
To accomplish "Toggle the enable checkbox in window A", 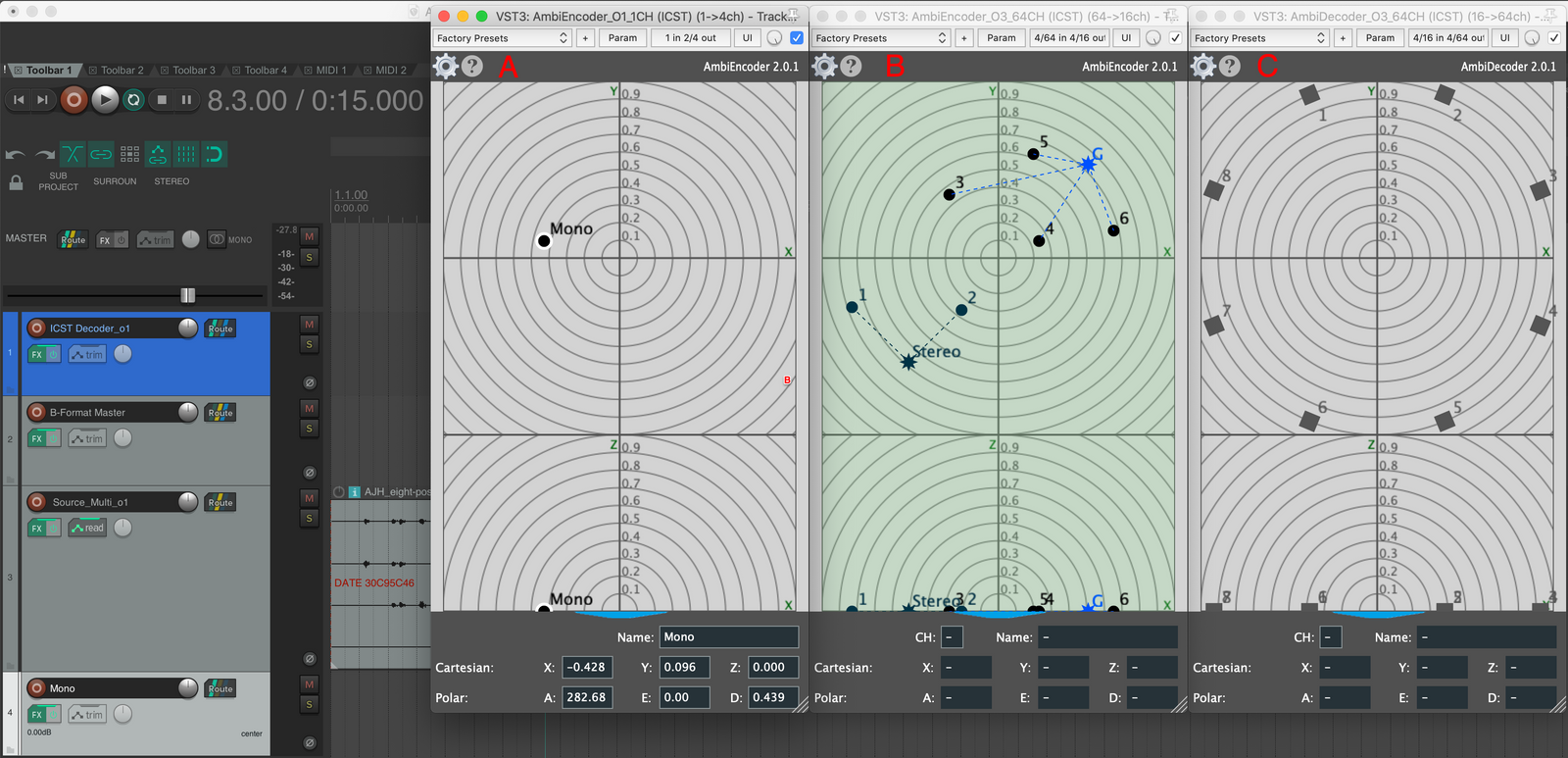I will (x=796, y=37).
